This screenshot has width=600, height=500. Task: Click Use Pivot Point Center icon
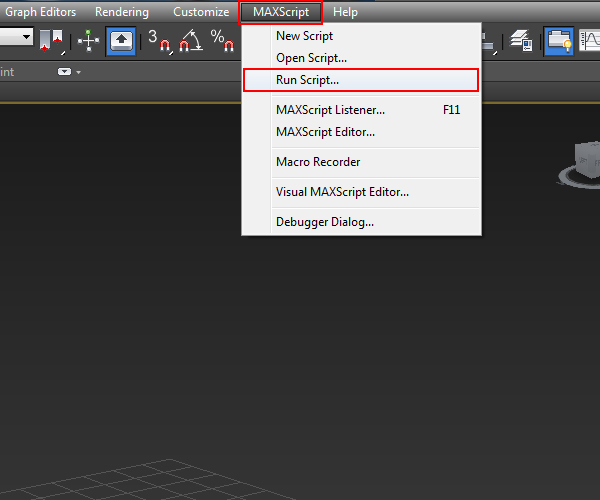[52, 41]
